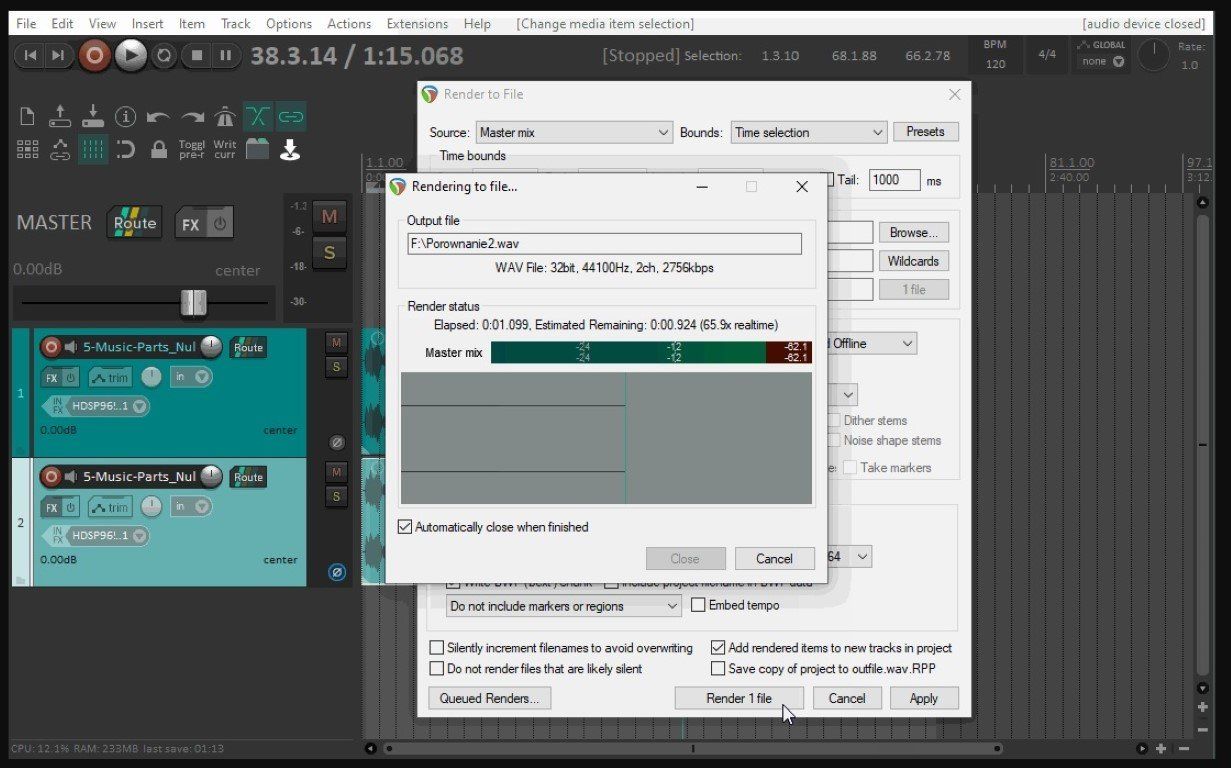1231x768 pixels.
Task: Click the red Record button in transport
Action: (x=95, y=56)
